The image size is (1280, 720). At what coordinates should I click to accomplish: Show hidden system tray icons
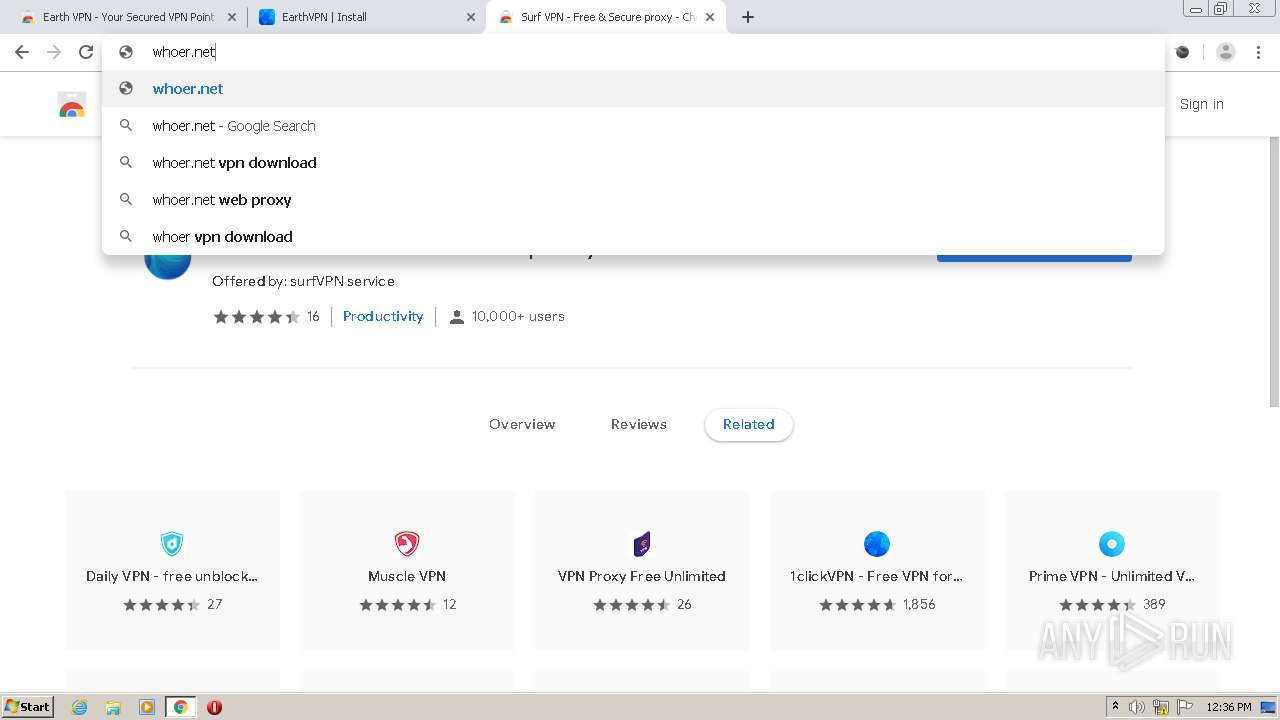point(1115,707)
